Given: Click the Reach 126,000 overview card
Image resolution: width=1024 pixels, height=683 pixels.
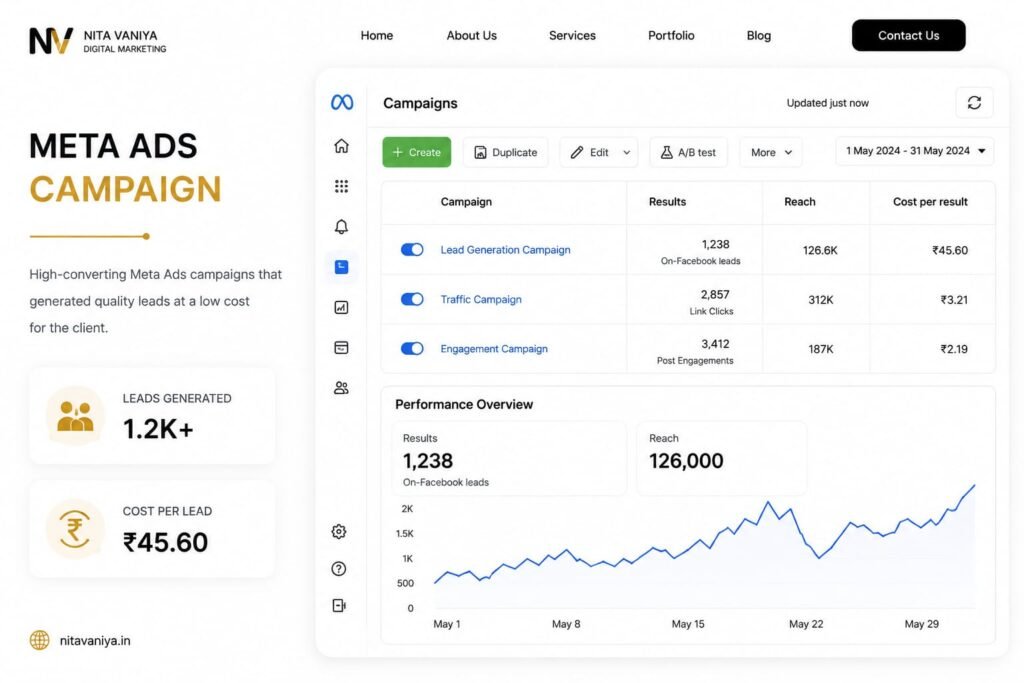Looking at the screenshot, I should tap(722, 458).
